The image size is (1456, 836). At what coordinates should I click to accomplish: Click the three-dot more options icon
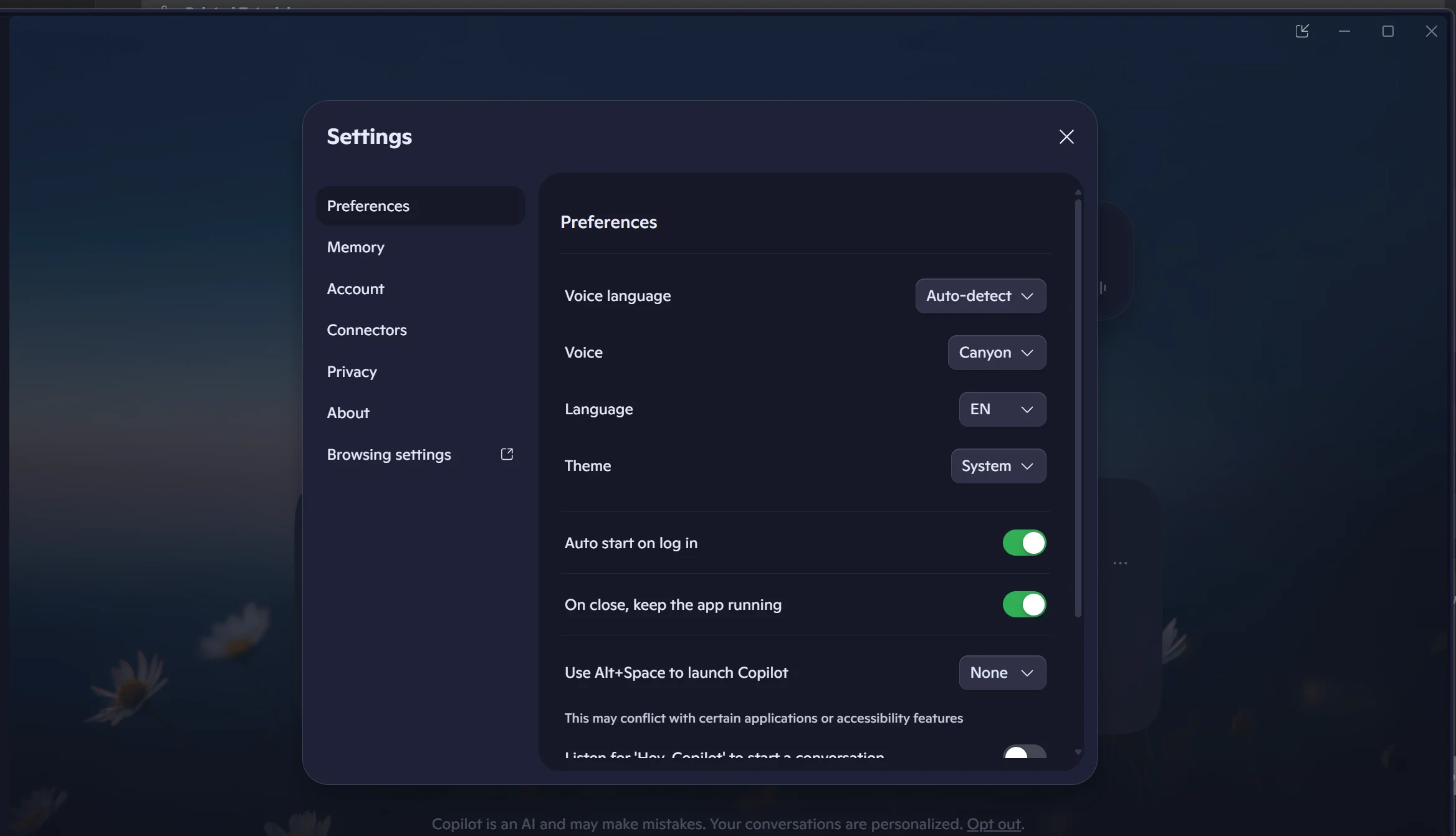[x=1120, y=563]
